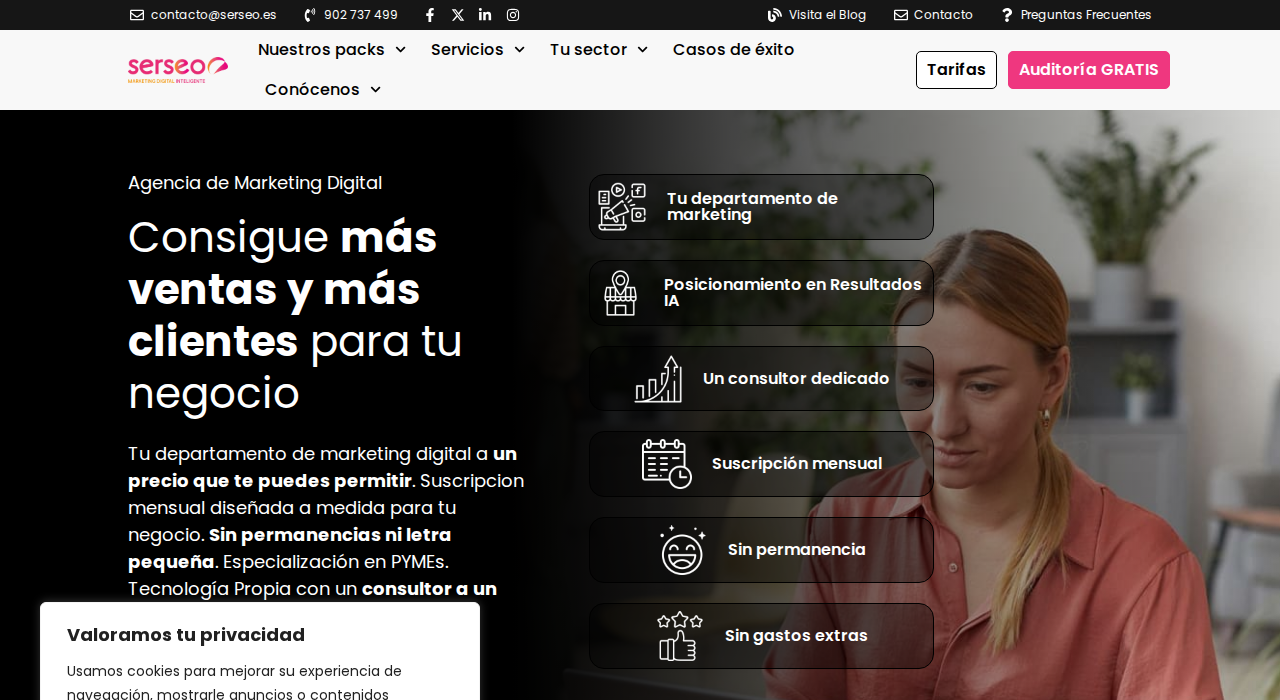Click the Serseo logo
Viewport: 1280px width, 700px height.
178,70
